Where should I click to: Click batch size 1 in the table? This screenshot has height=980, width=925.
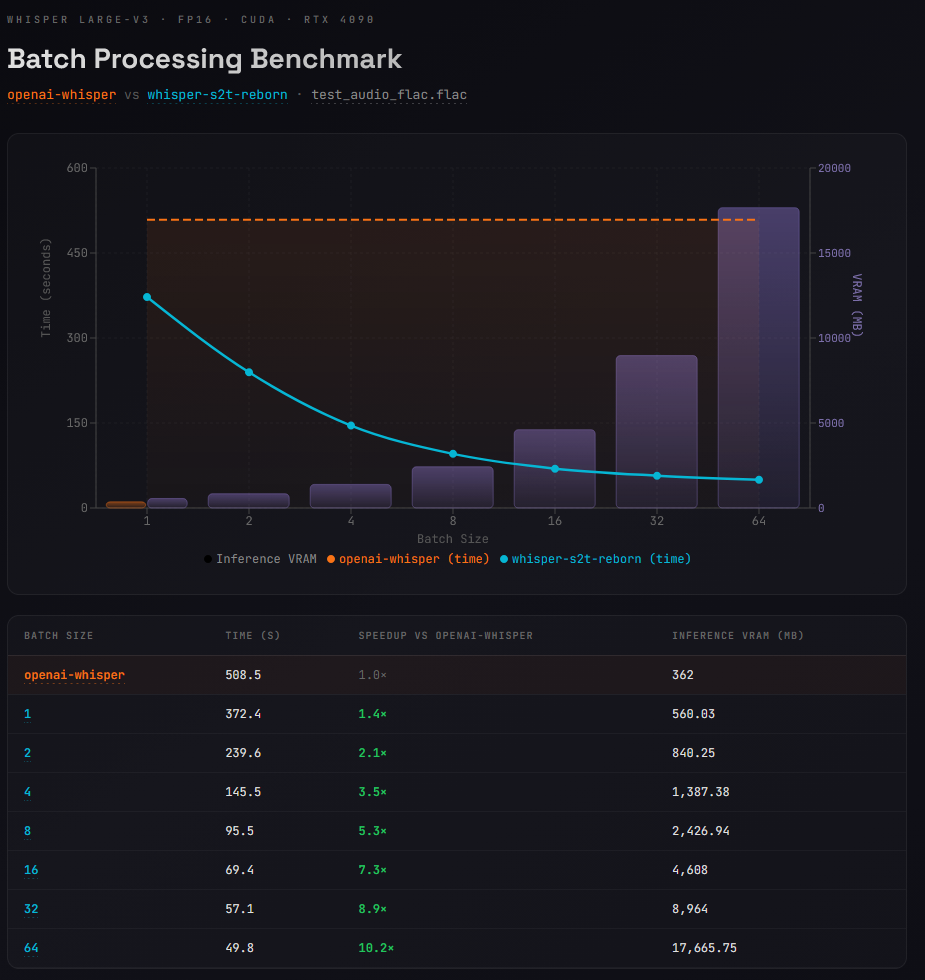(28, 714)
